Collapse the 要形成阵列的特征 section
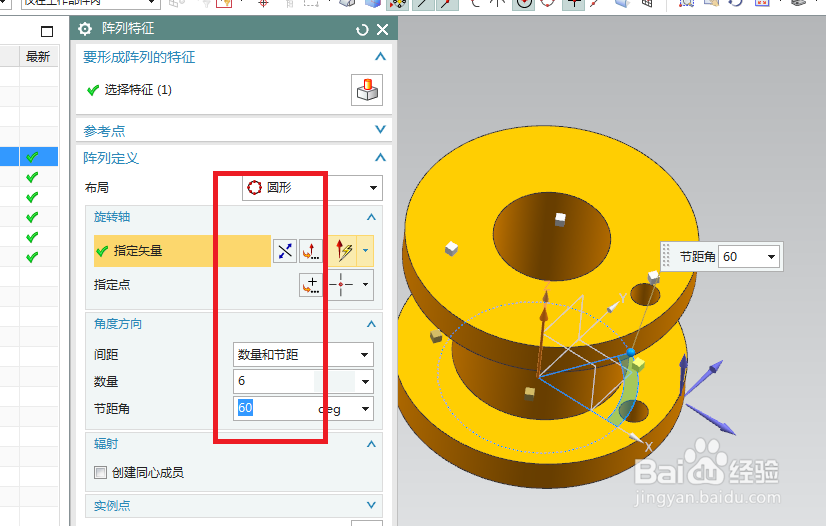The width and height of the screenshot is (826, 526). pyautogui.click(x=380, y=56)
